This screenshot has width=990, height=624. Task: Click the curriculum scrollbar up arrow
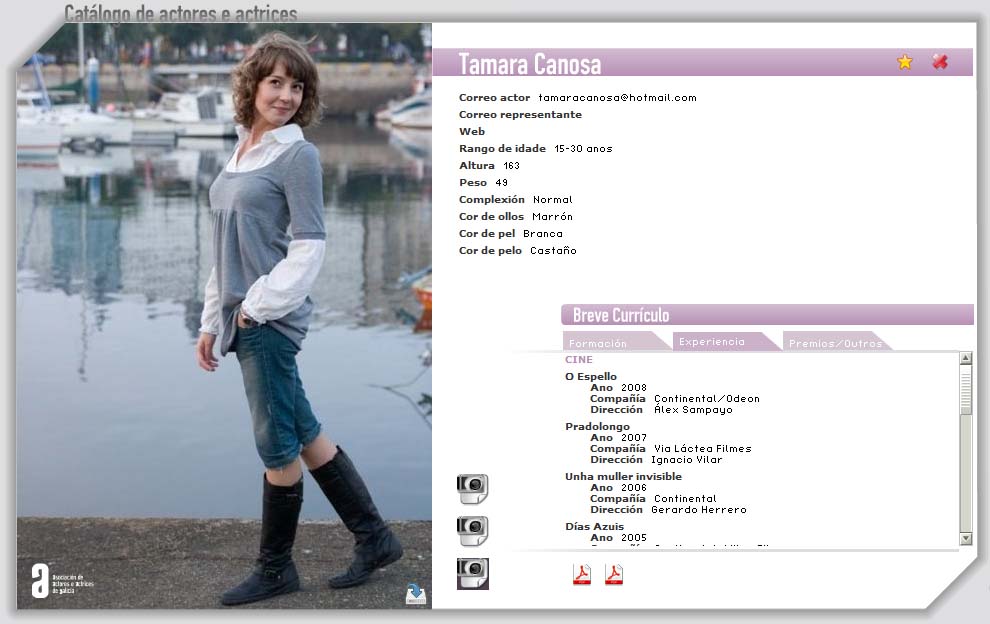pyautogui.click(x=965, y=358)
